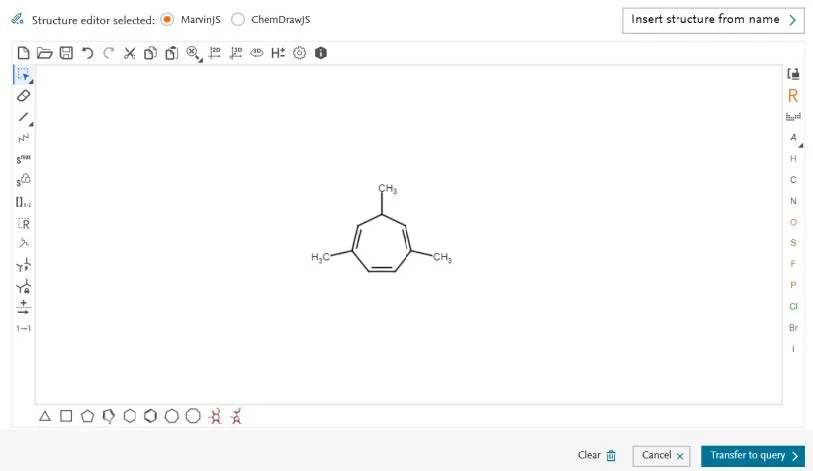Open the single bond tool menu
The image size is (813, 471).
[x=24, y=117]
